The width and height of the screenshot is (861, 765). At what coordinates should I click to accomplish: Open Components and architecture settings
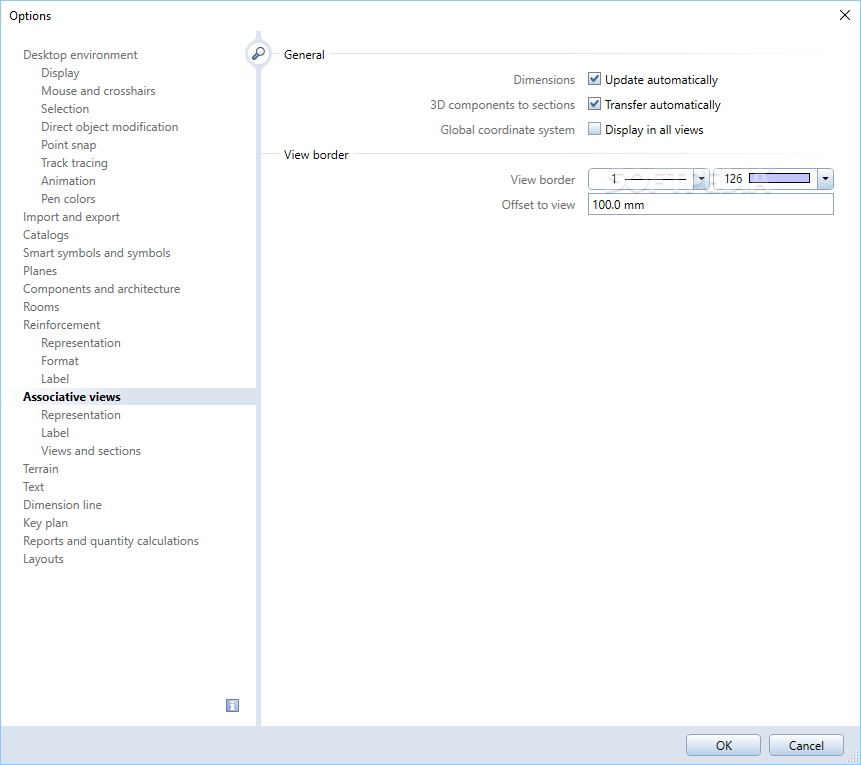point(102,289)
